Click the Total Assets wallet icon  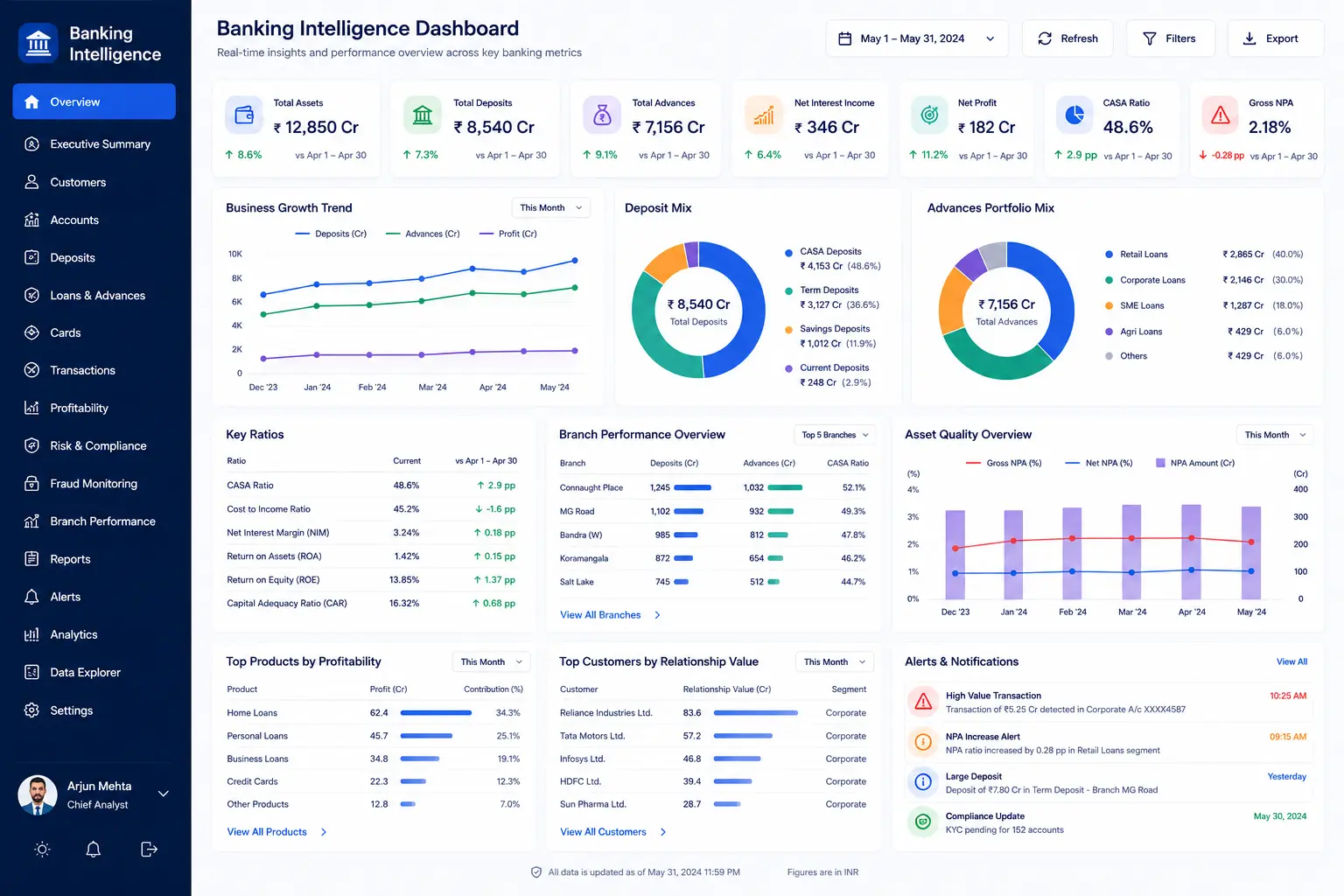(x=244, y=115)
